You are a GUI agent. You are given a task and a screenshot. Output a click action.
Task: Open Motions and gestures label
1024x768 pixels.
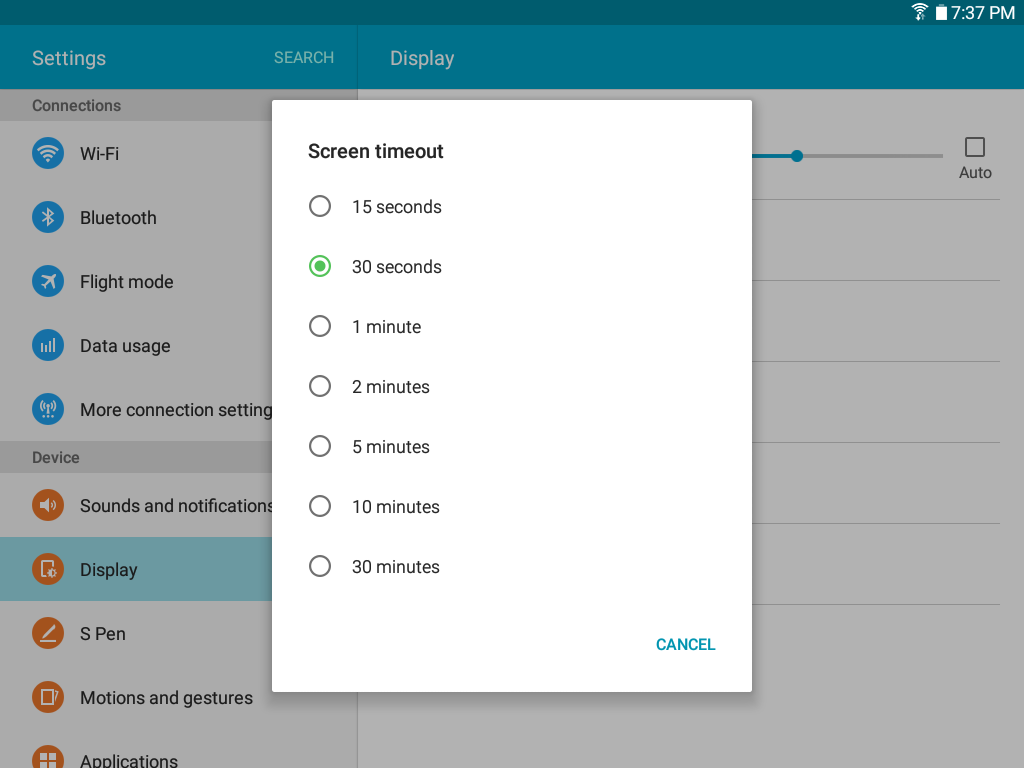pyautogui.click(x=166, y=697)
